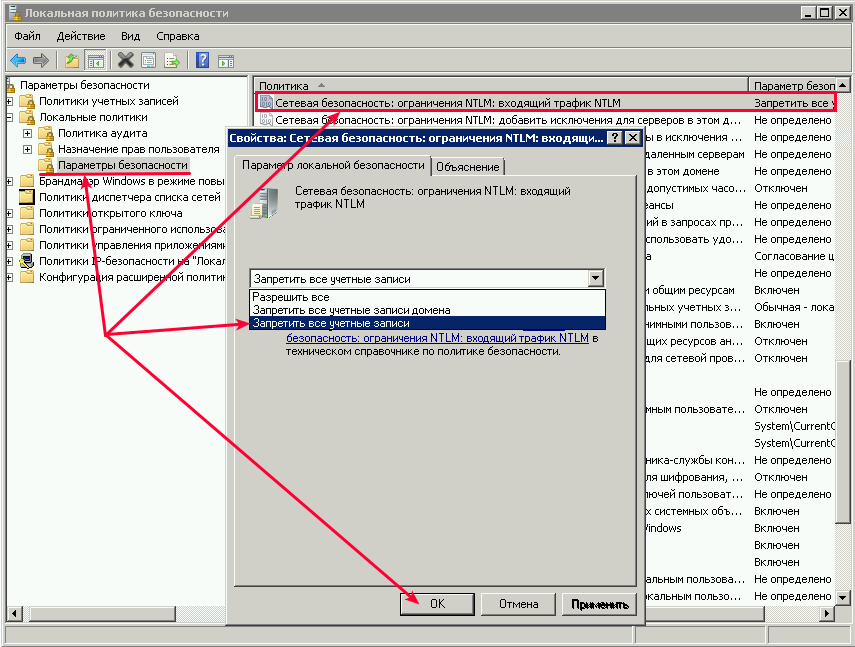The height and width of the screenshot is (647, 855).
Task: Choose 'Разрешить все' from the list
Action: (291, 297)
